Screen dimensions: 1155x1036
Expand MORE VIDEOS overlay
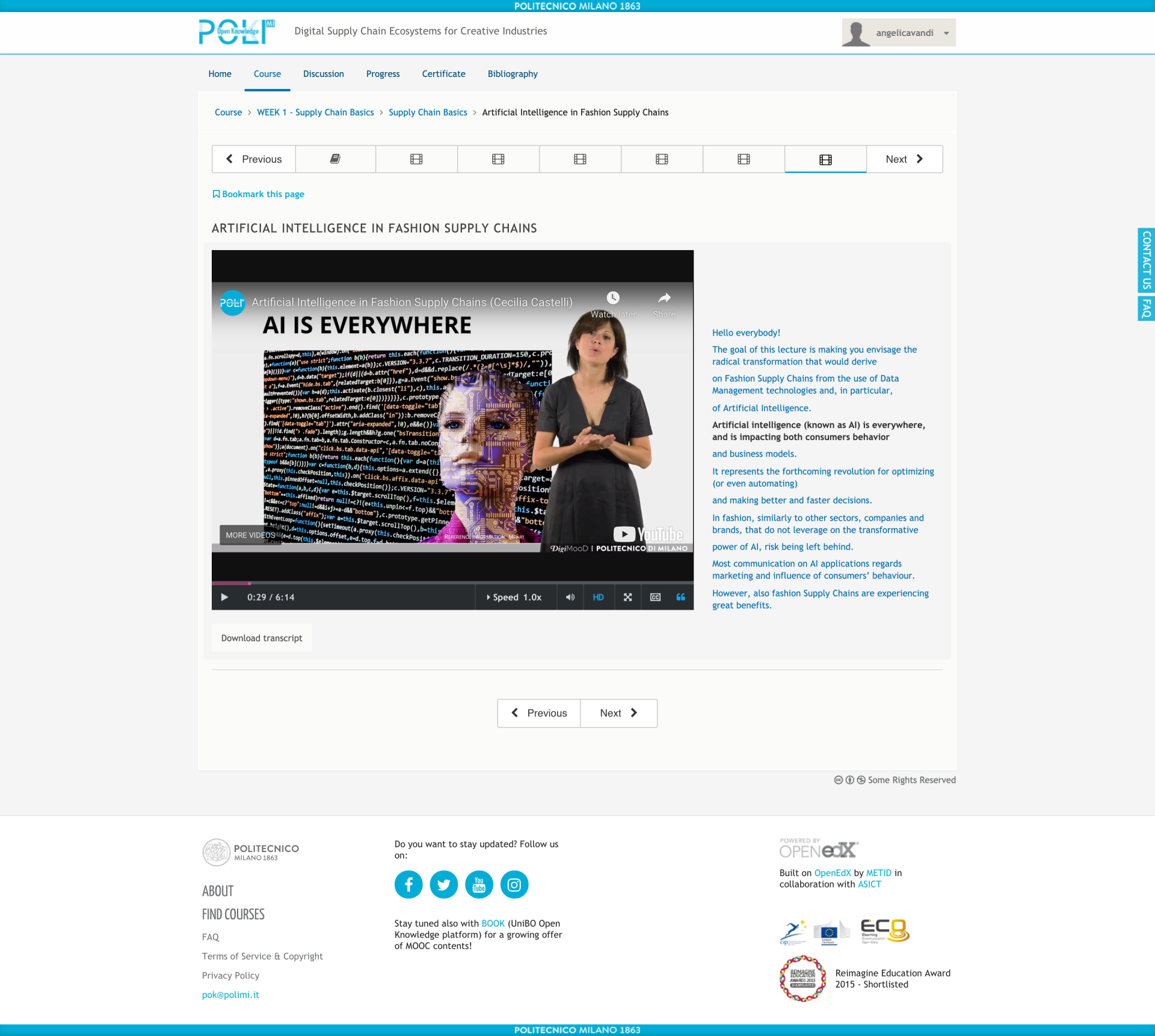coord(250,535)
